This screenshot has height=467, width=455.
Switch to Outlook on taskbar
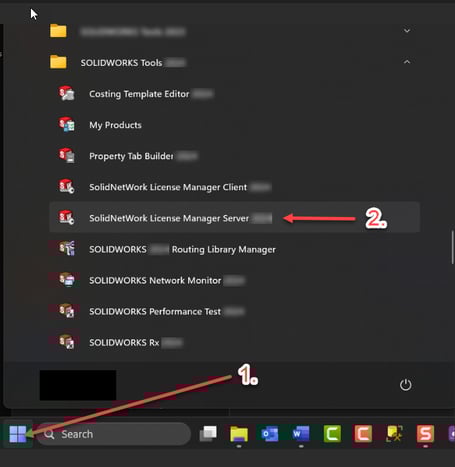pos(270,434)
